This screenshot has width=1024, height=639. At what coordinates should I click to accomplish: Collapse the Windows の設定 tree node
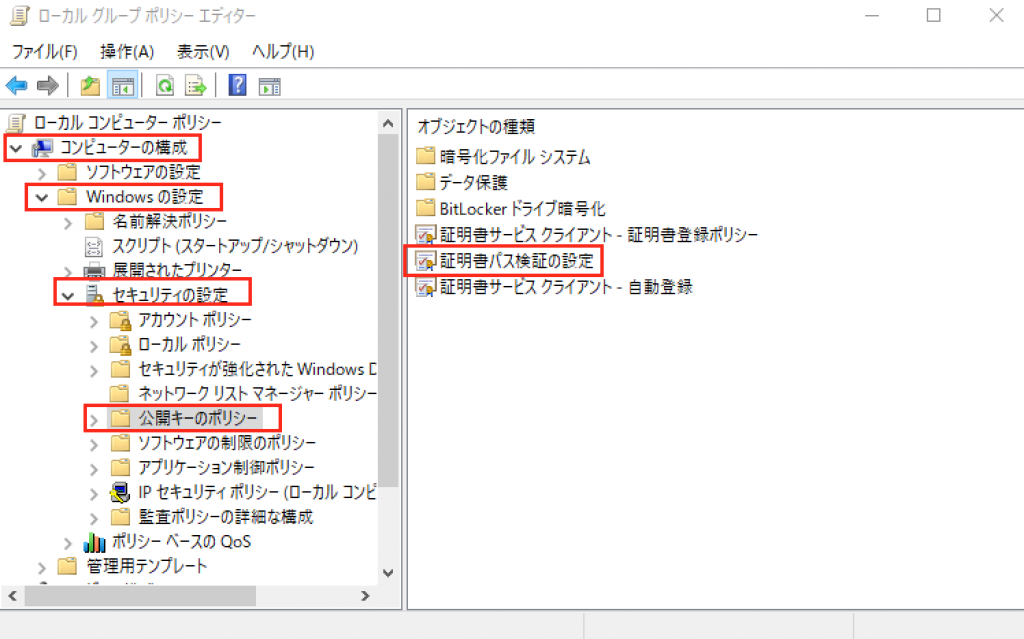tap(42, 197)
